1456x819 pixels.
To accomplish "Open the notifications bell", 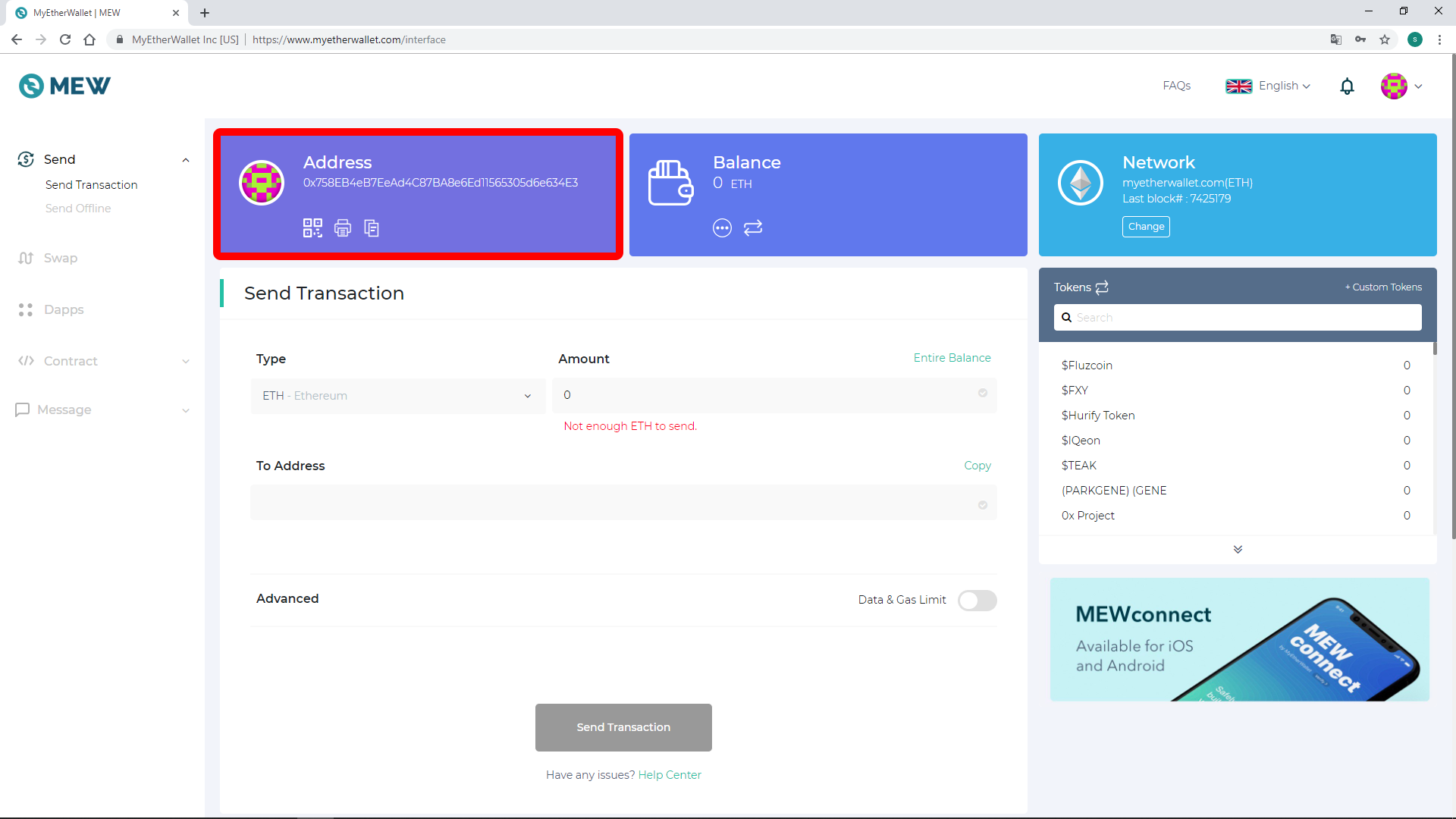I will (x=1347, y=86).
